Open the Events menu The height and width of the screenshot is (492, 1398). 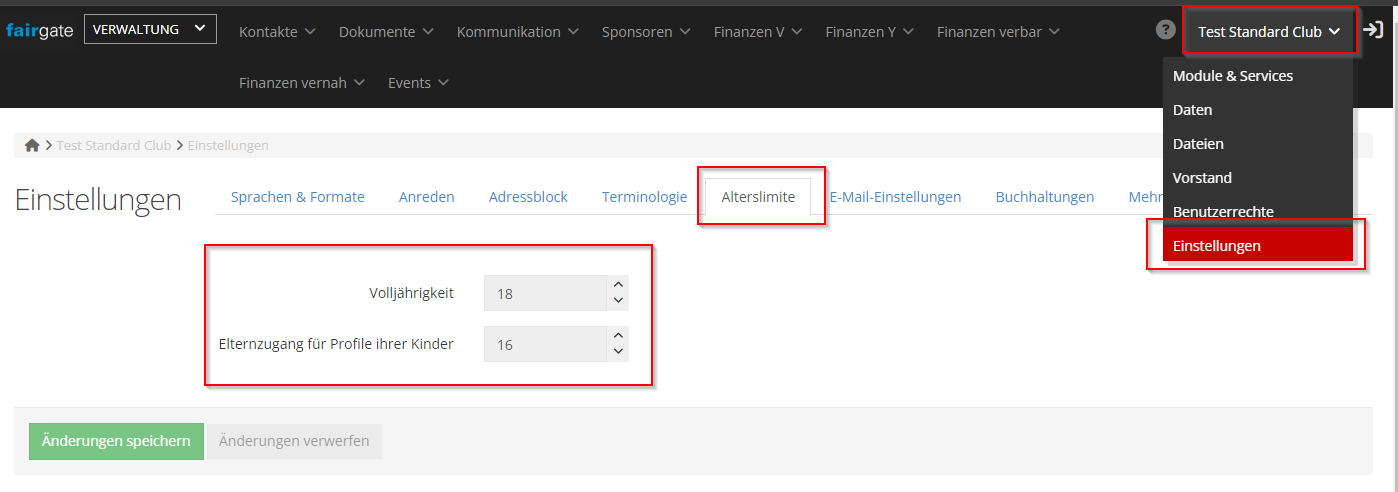[x=418, y=83]
